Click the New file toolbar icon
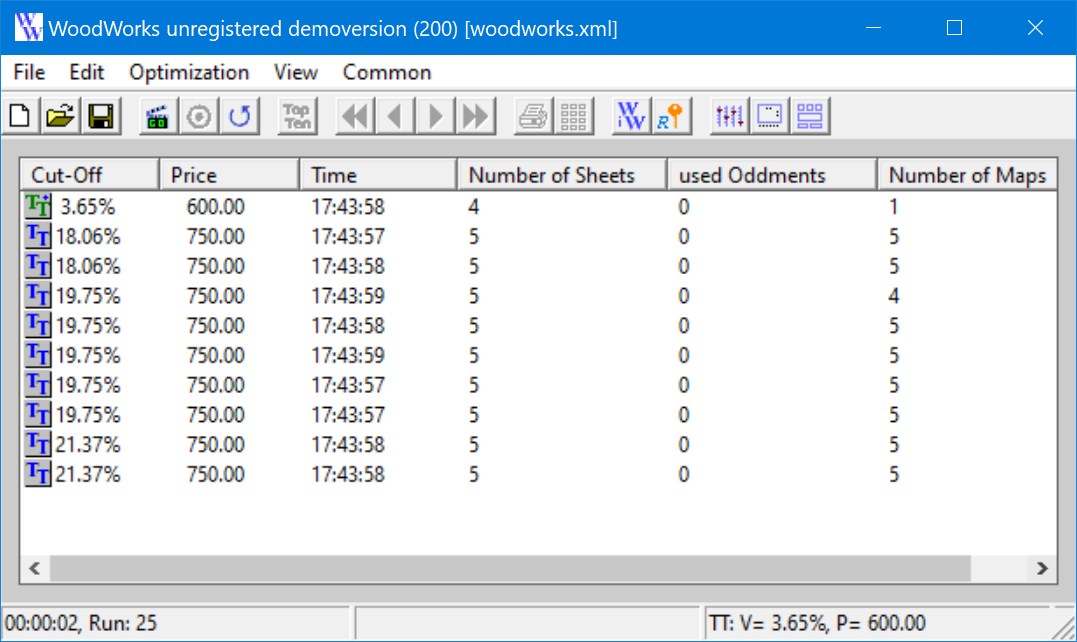 (20, 116)
